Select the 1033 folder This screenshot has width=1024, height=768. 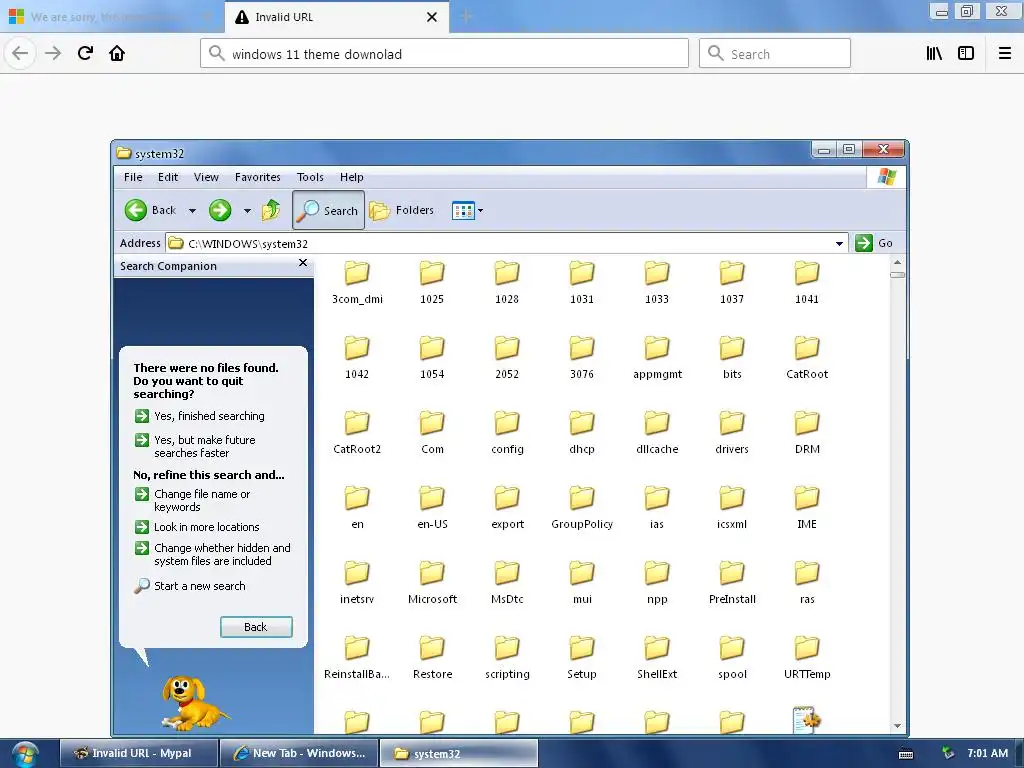[657, 283]
